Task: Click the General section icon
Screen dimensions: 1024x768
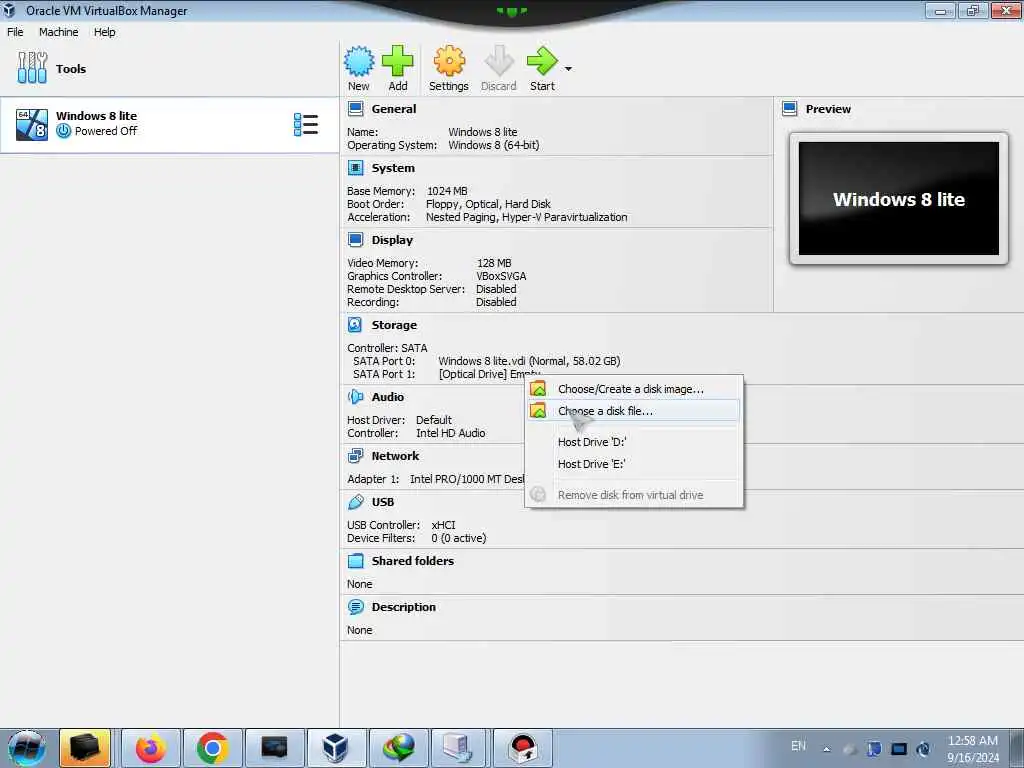Action: coord(355,108)
